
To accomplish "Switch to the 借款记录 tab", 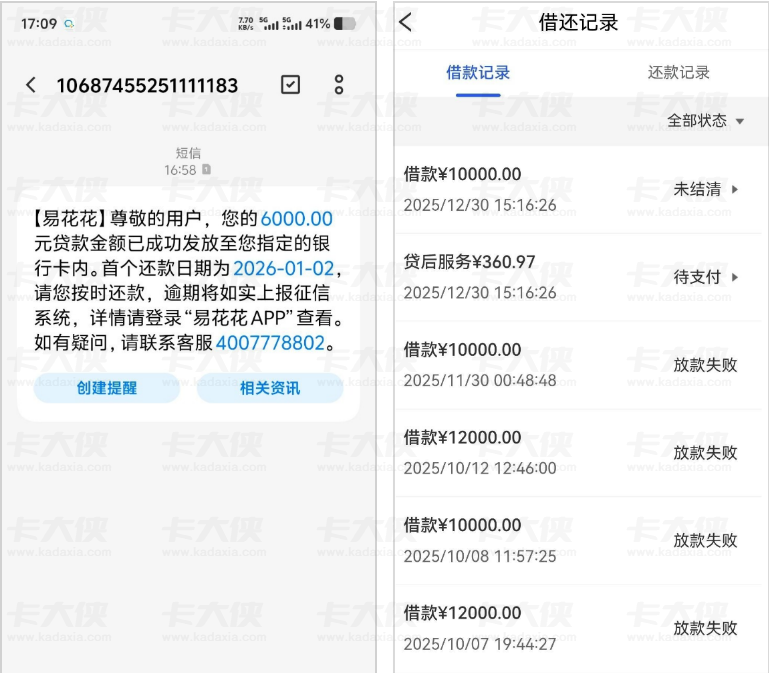I will pyautogui.click(x=478, y=73).
